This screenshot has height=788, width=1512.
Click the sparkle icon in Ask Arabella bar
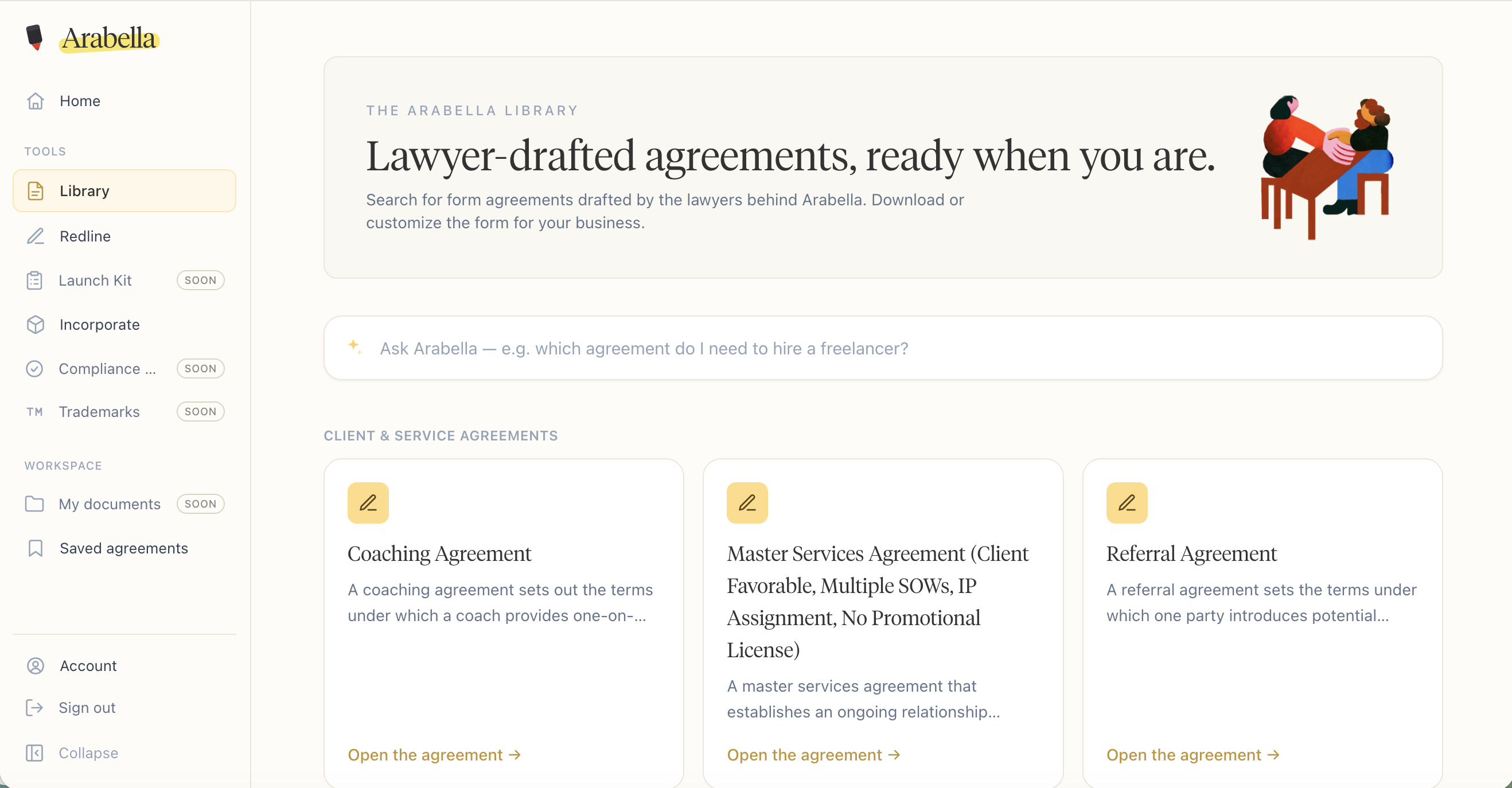tap(354, 347)
